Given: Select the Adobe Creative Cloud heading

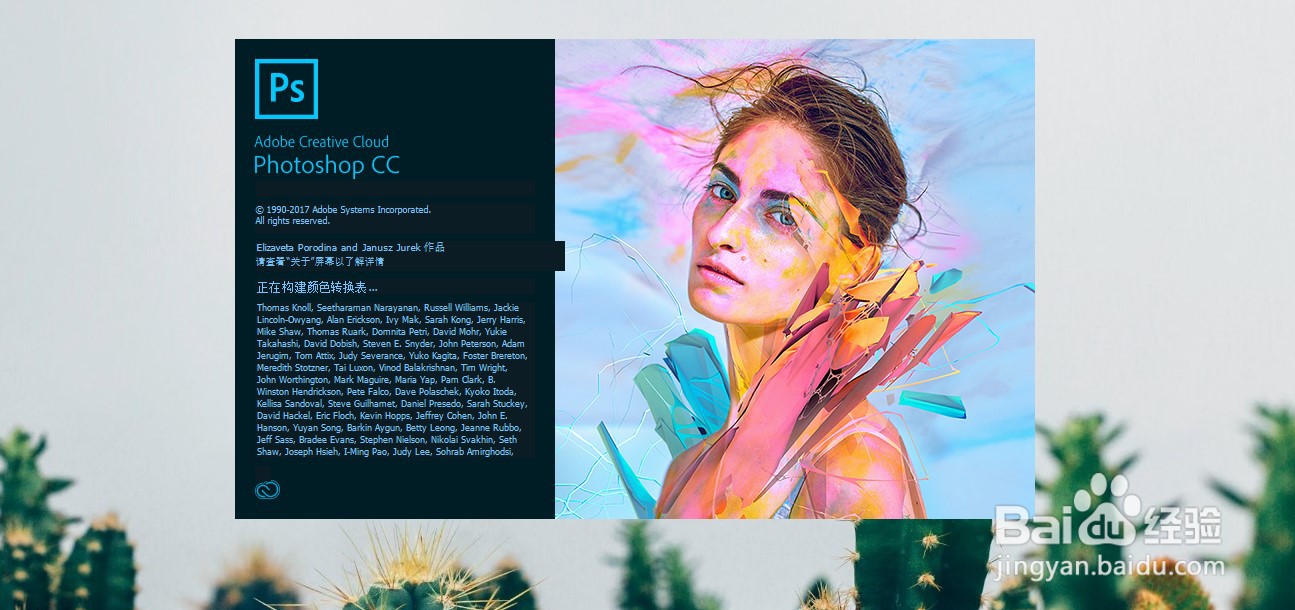Looking at the screenshot, I should point(321,142).
